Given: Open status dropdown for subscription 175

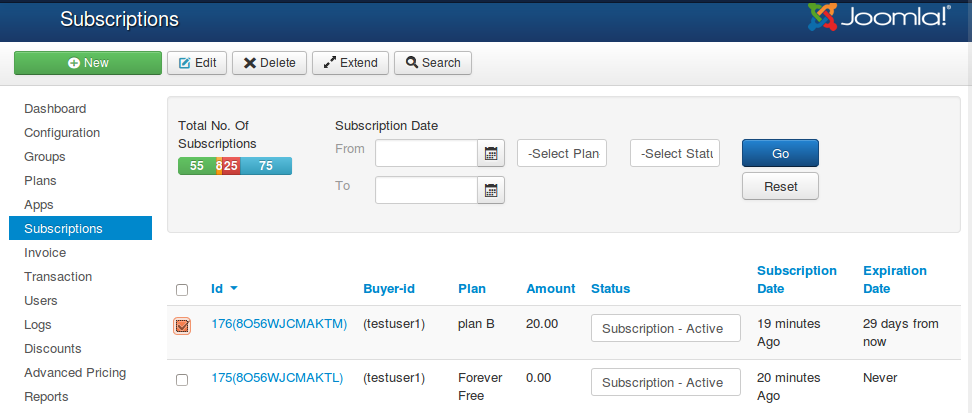Looking at the screenshot, I should [x=666, y=382].
